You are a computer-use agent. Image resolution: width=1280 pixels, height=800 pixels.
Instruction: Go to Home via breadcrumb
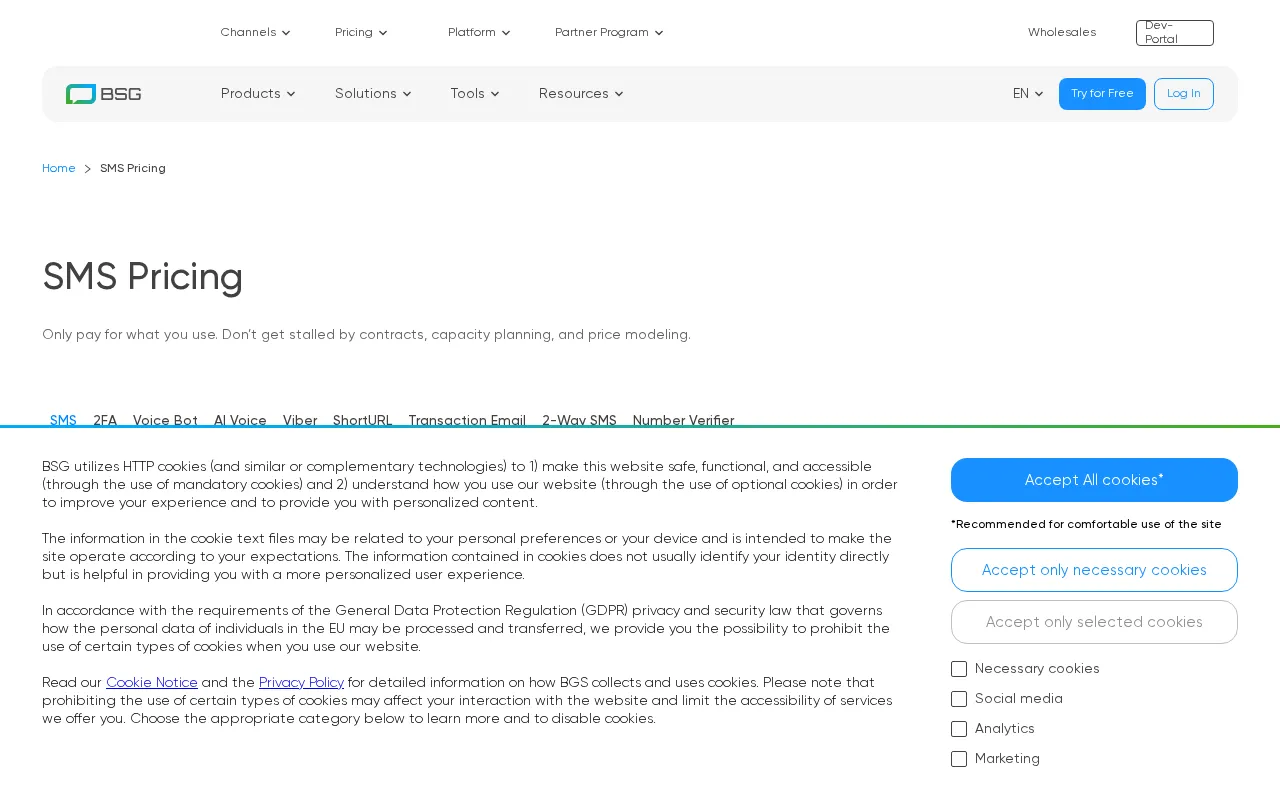point(59,168)
